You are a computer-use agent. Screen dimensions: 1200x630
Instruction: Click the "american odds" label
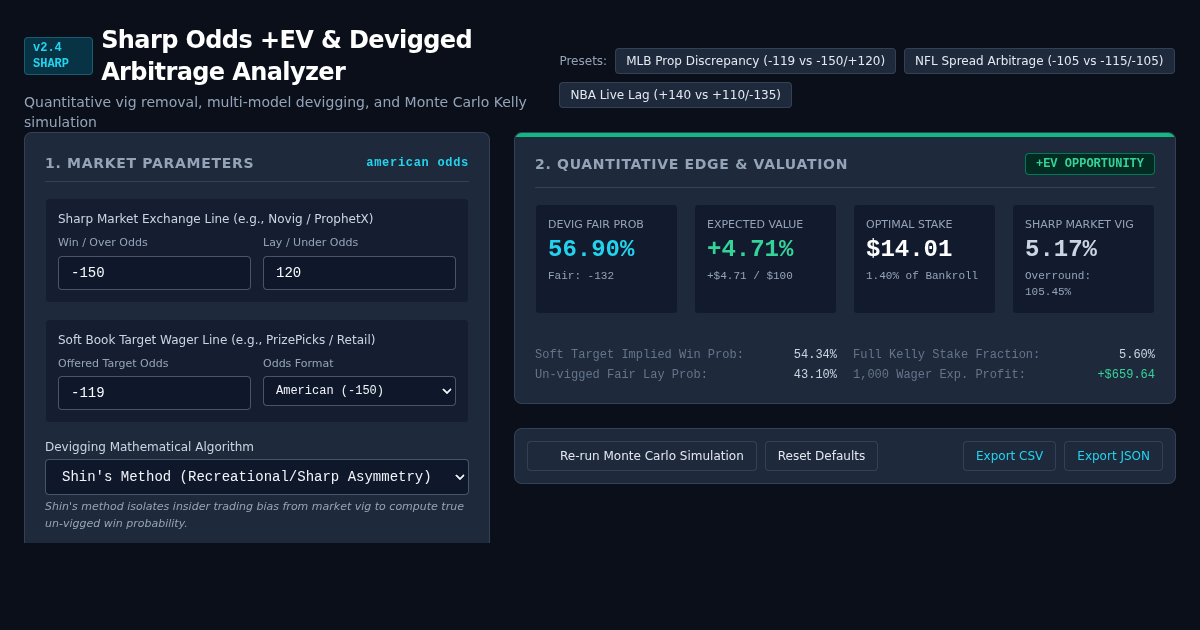pyautogui.click(x=417, y=163)
